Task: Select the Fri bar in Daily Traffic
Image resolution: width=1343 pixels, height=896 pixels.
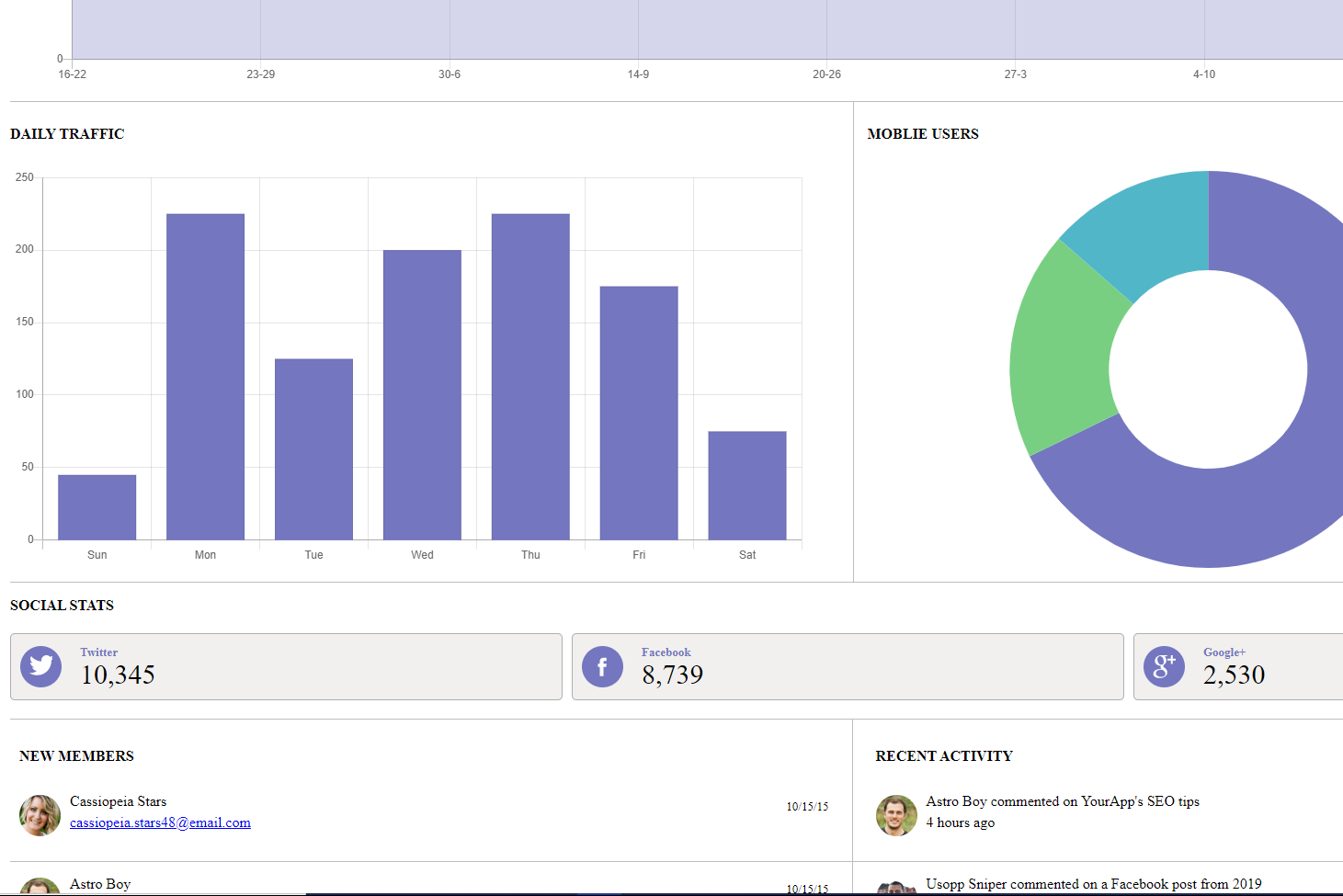Action: [640, 413]
